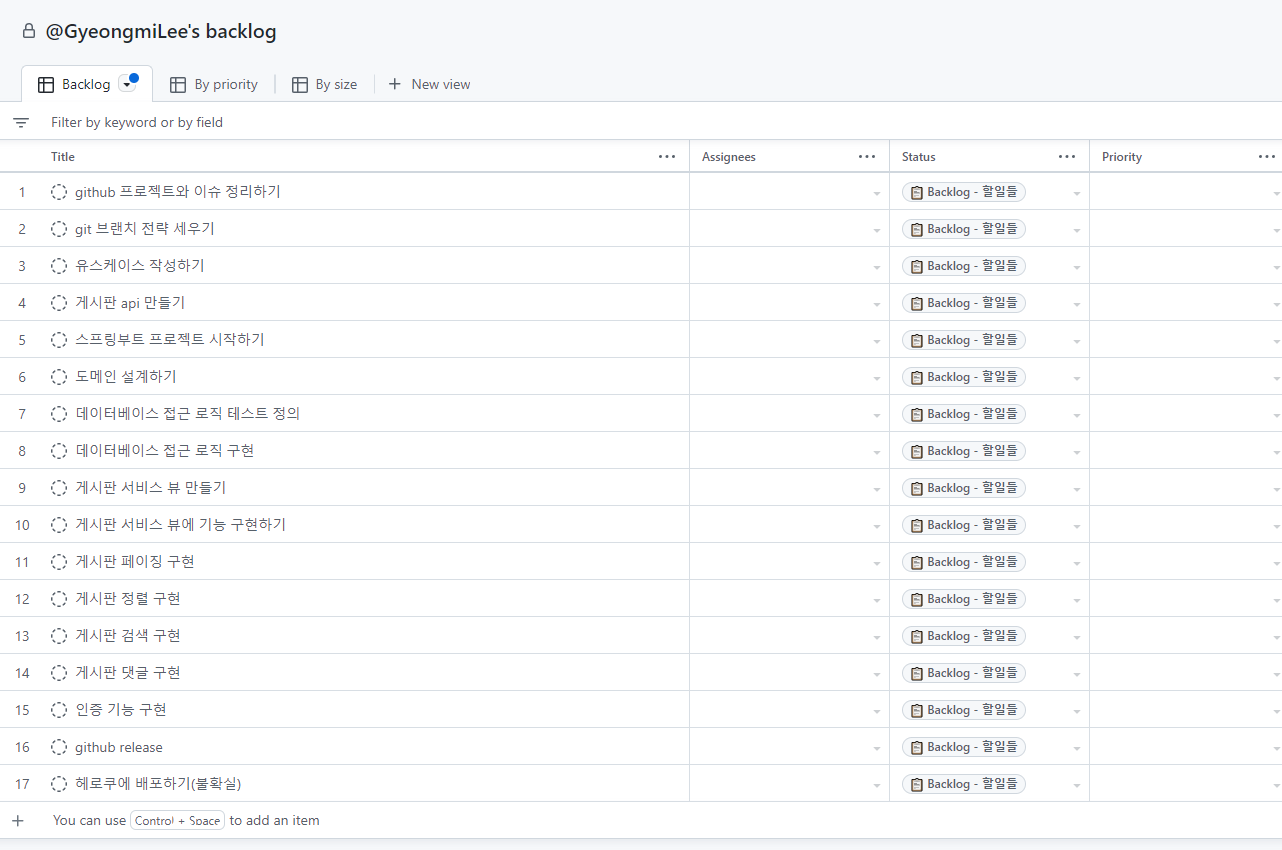Click the draft icon for "데이터베이스 접근 로직 테스트 정의"
Screen dimensions: 1282x850
[x=59, y=414]
